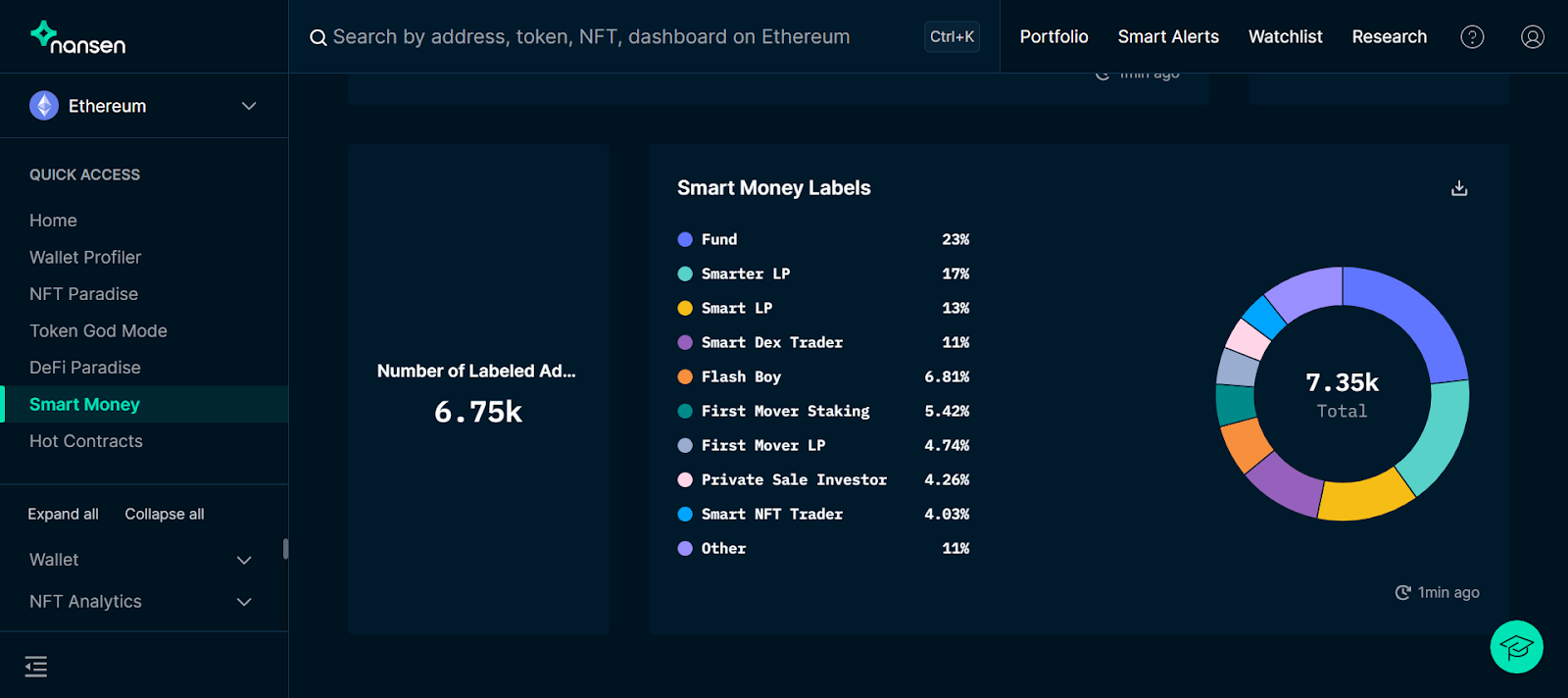Go to Smart Alerts

(x=1168, y=37)
